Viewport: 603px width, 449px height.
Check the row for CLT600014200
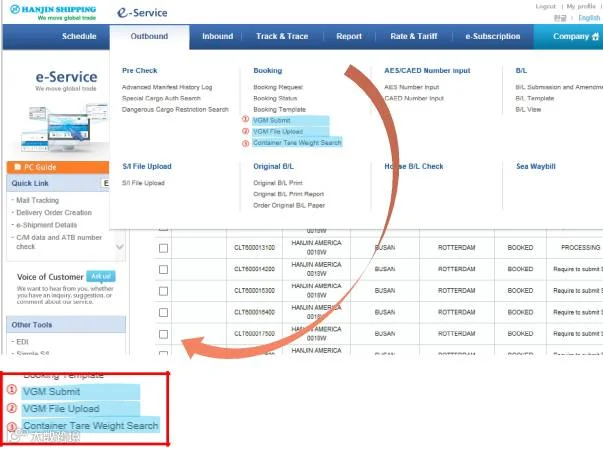[x=163, y=269]
